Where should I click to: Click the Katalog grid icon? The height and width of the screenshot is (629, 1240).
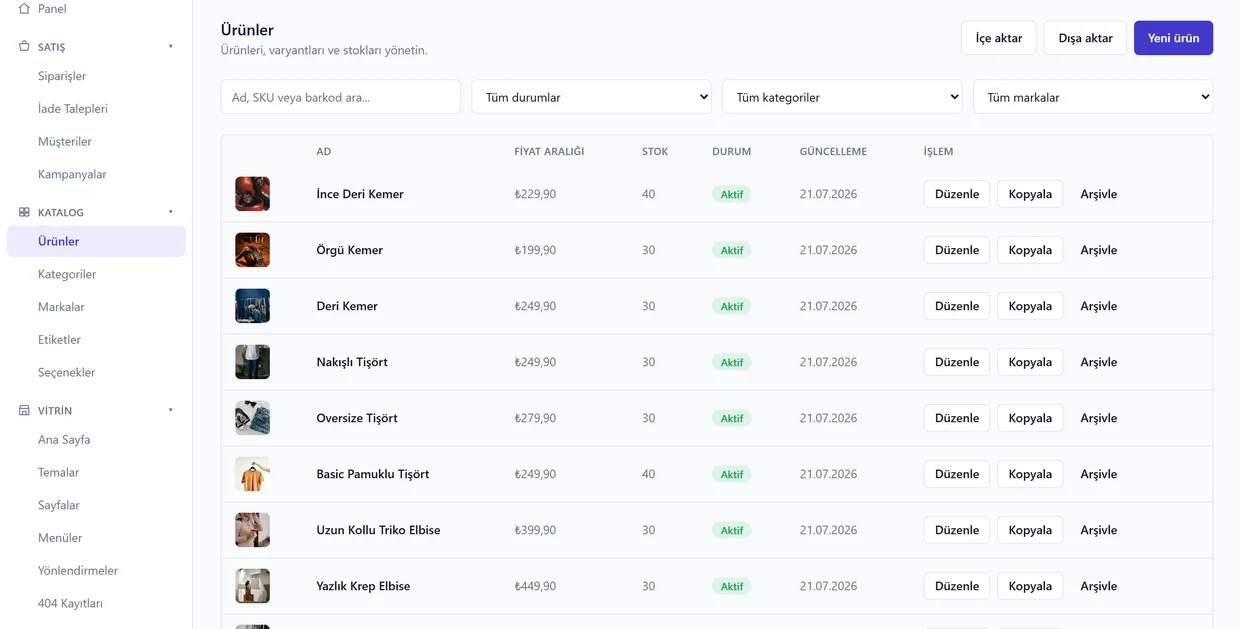(x=24, y=212)
